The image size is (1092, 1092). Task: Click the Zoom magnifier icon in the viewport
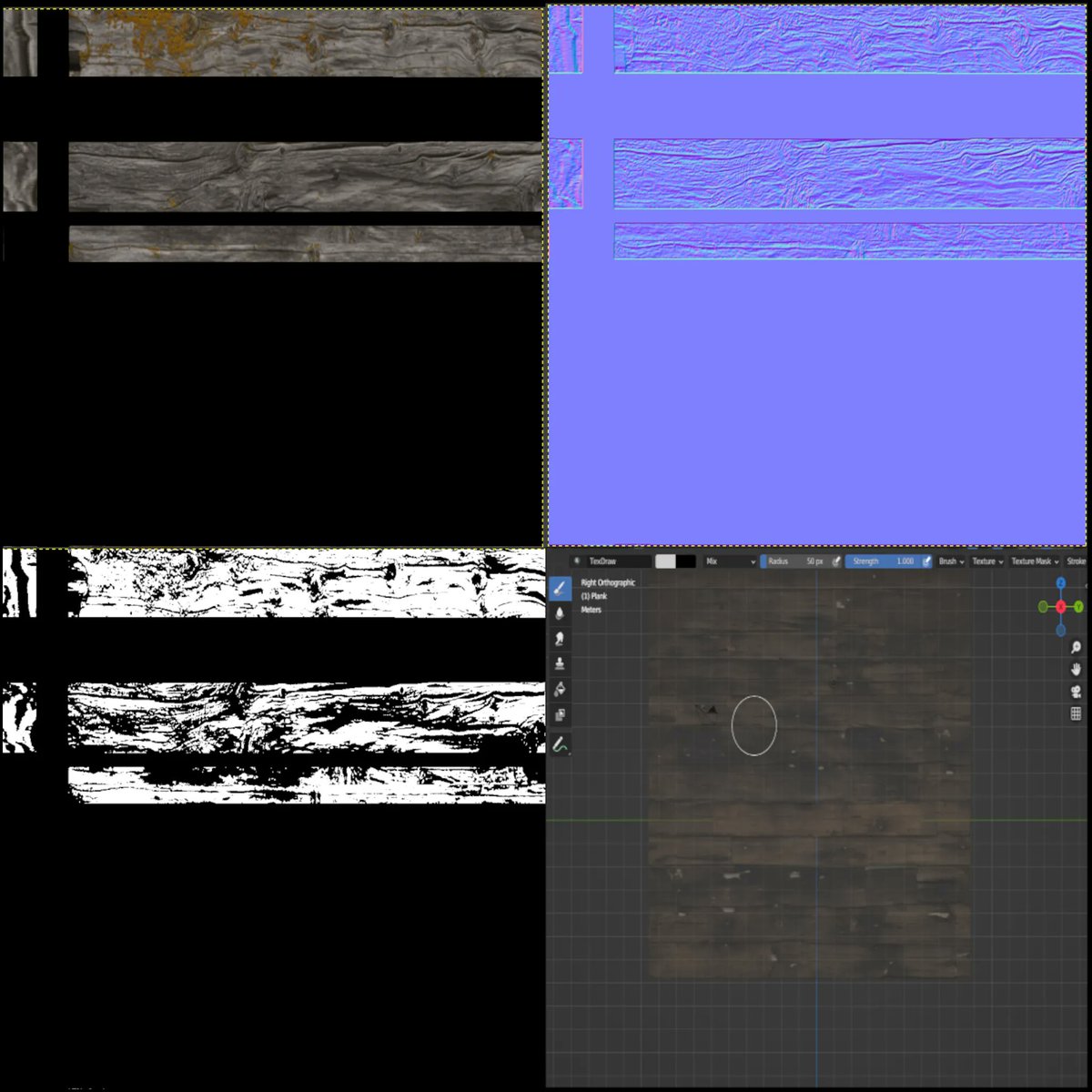coord(1077,647)
